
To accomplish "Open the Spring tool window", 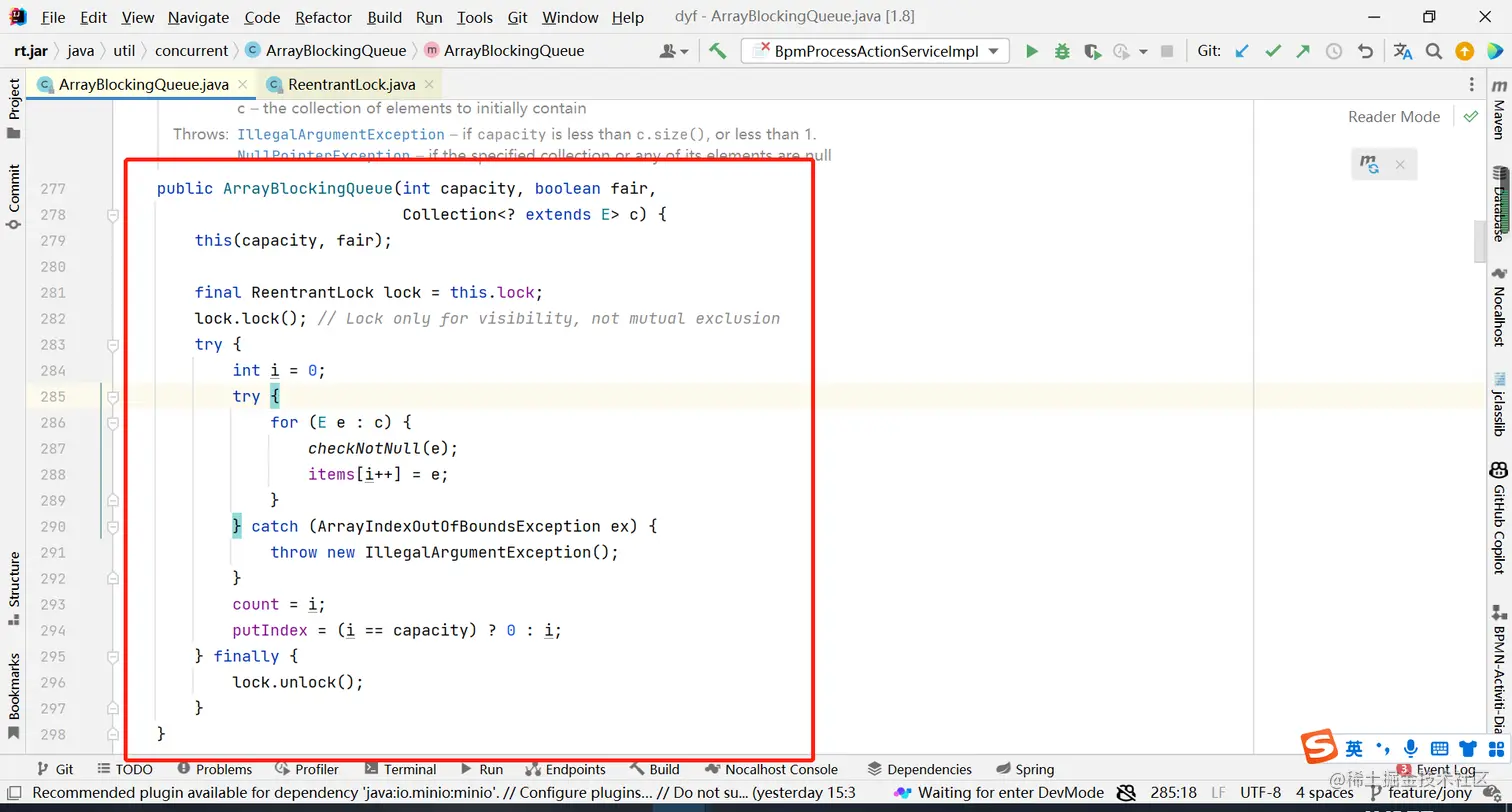I will click(x=1025, y=769).
